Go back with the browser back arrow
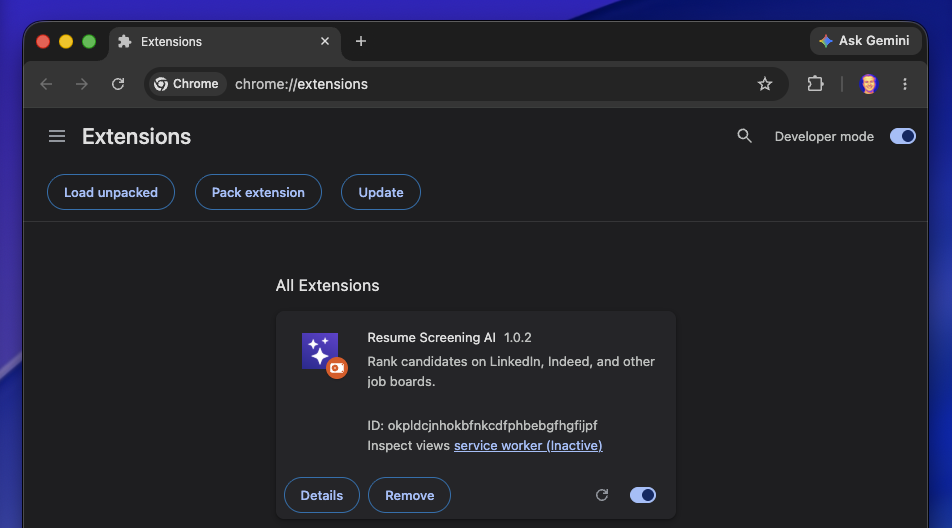952x528 pixels. (46, 84)
